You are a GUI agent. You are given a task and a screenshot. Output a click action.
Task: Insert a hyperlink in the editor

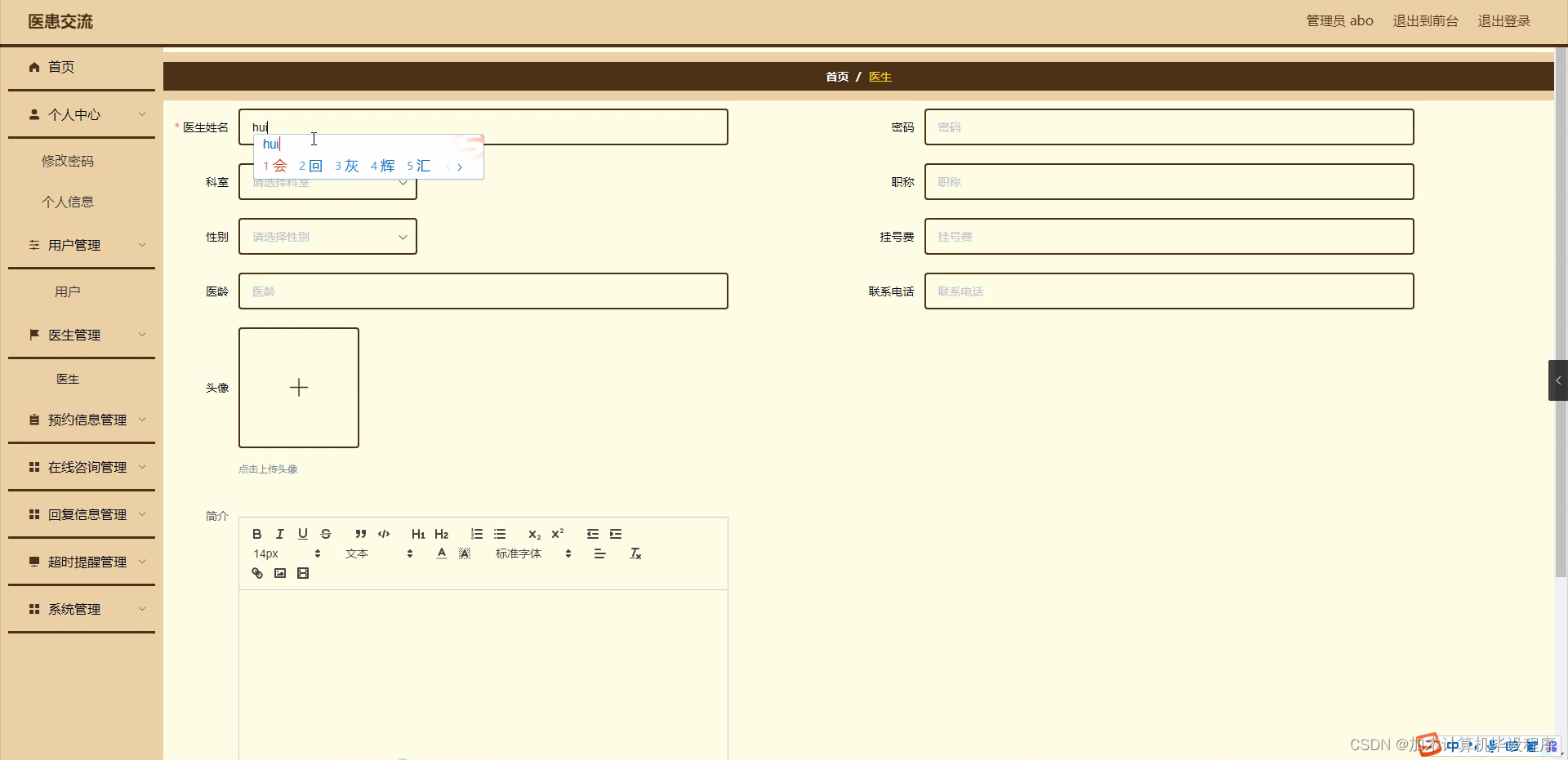click(x=257, y=573)
